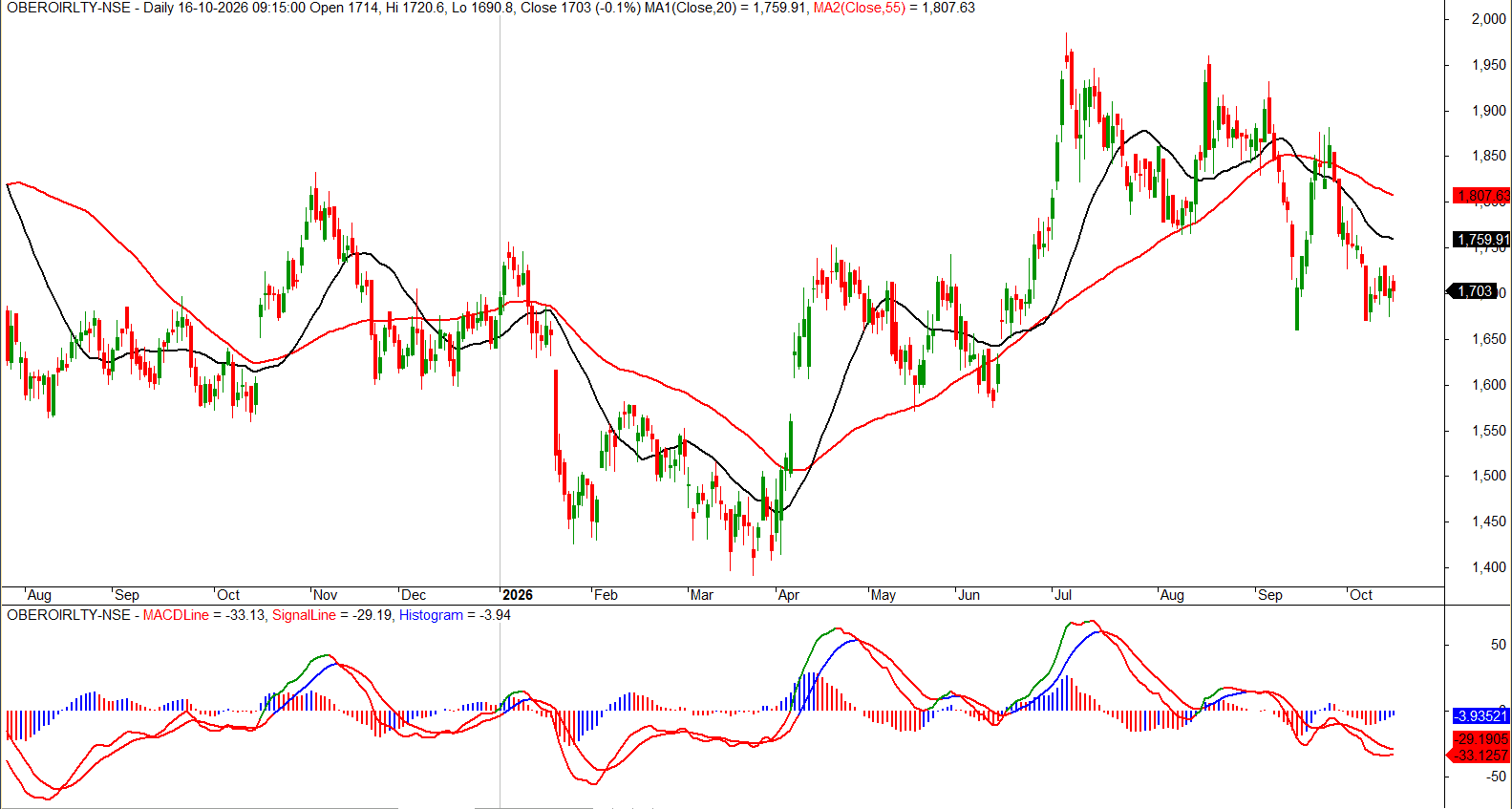
Task: Click the -50 label on the MACD axis
Action: click(x=1497, y=777)
